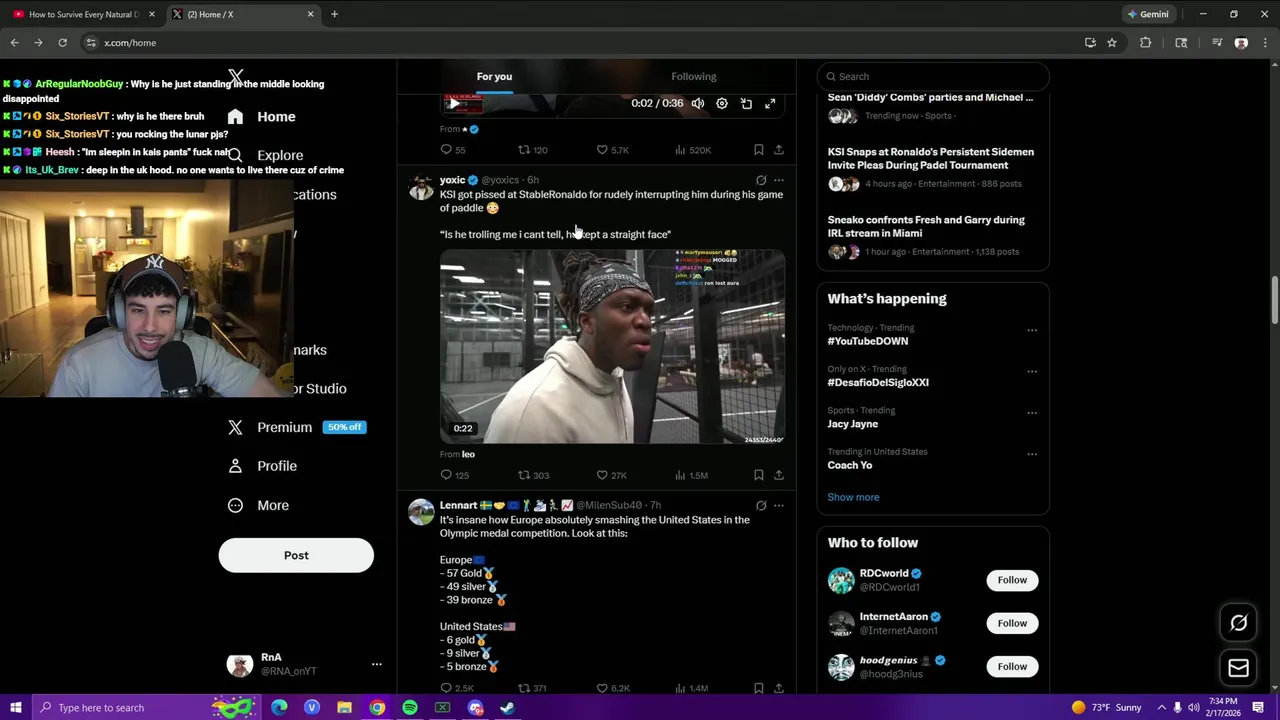Toggle picture-in-picture on the top video
Viewport: 1280px width, 720px height.
click(746, 103)
